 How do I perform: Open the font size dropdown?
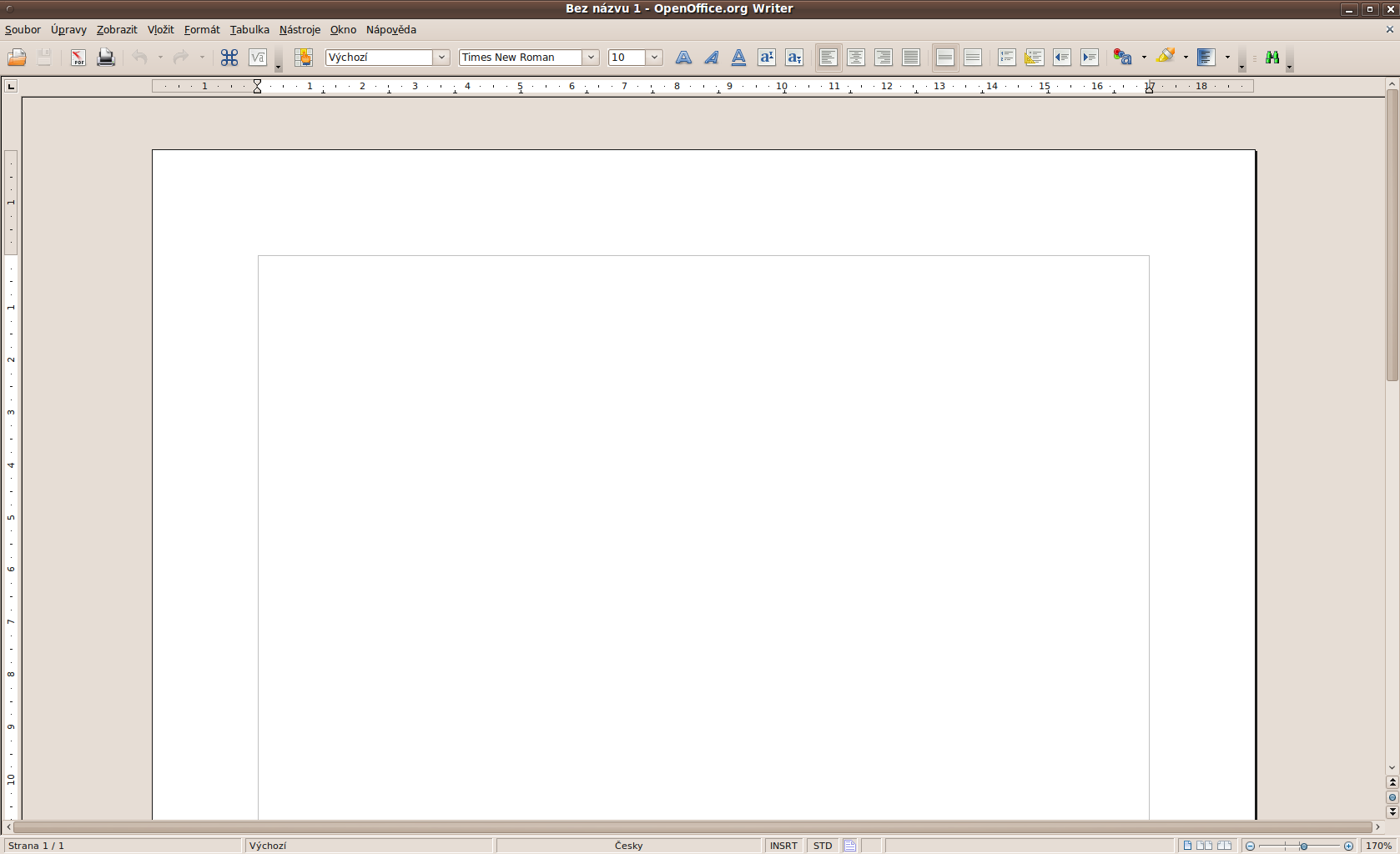pyautogui.click(x=655, y=58)
